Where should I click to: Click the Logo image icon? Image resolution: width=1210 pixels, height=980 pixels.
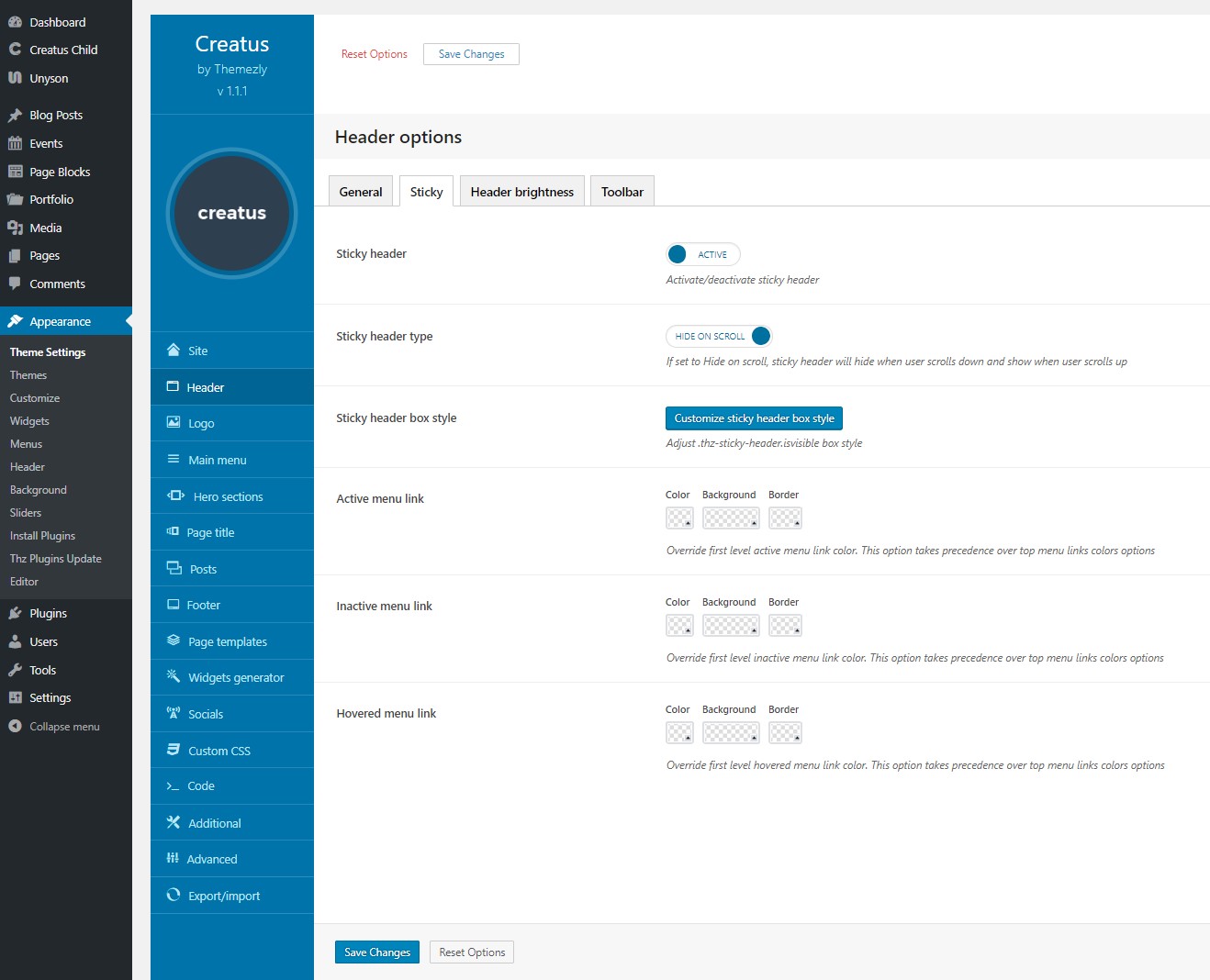point(174,422)
